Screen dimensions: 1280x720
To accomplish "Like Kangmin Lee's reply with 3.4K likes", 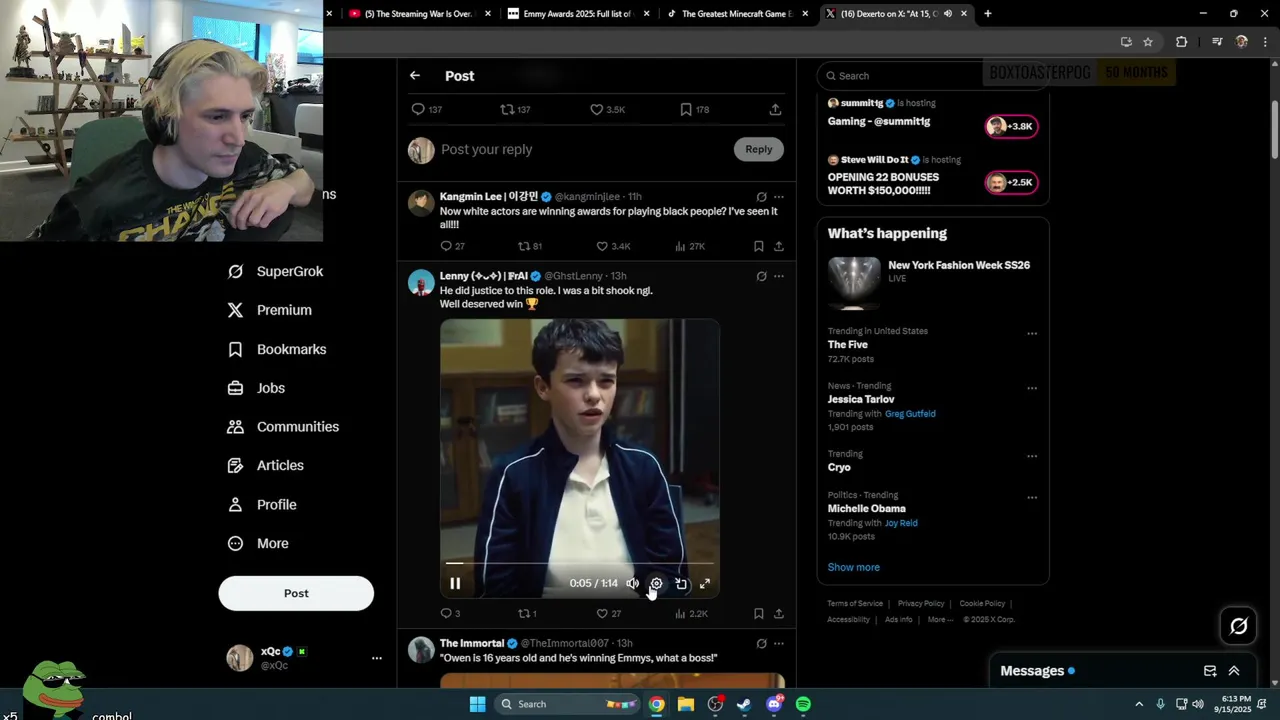I will pyautogui.click(x=613, y=246).
